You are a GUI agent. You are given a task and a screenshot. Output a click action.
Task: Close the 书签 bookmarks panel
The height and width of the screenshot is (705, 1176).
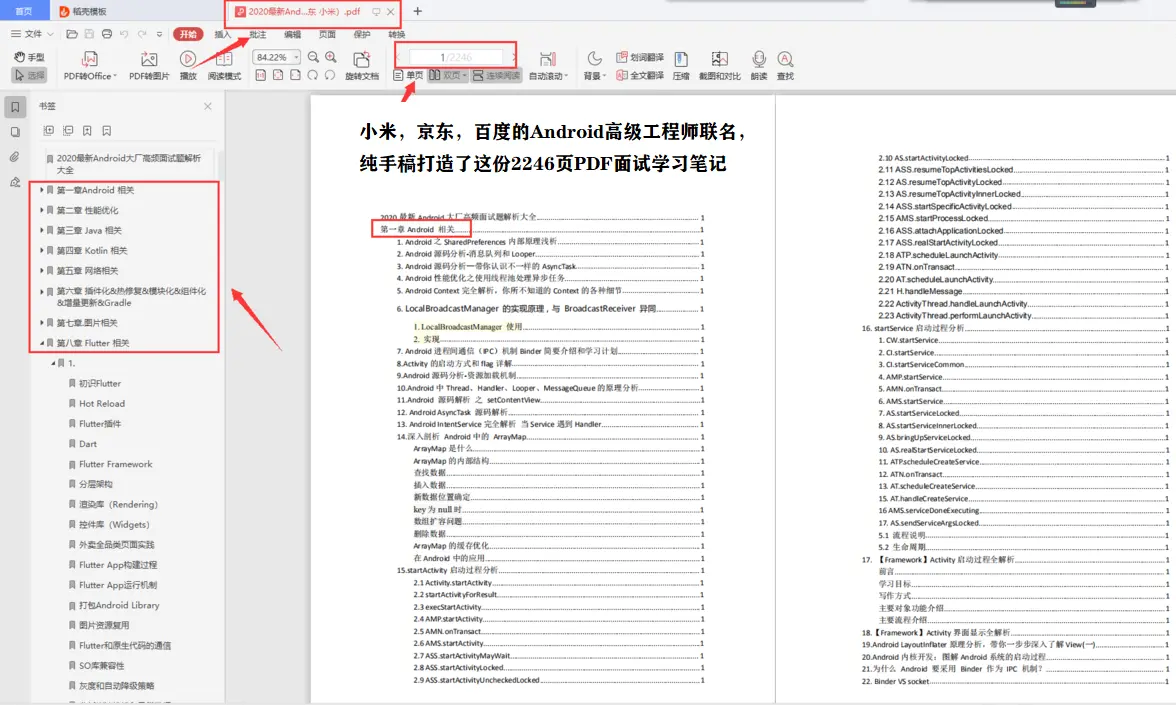coord(208,106)
